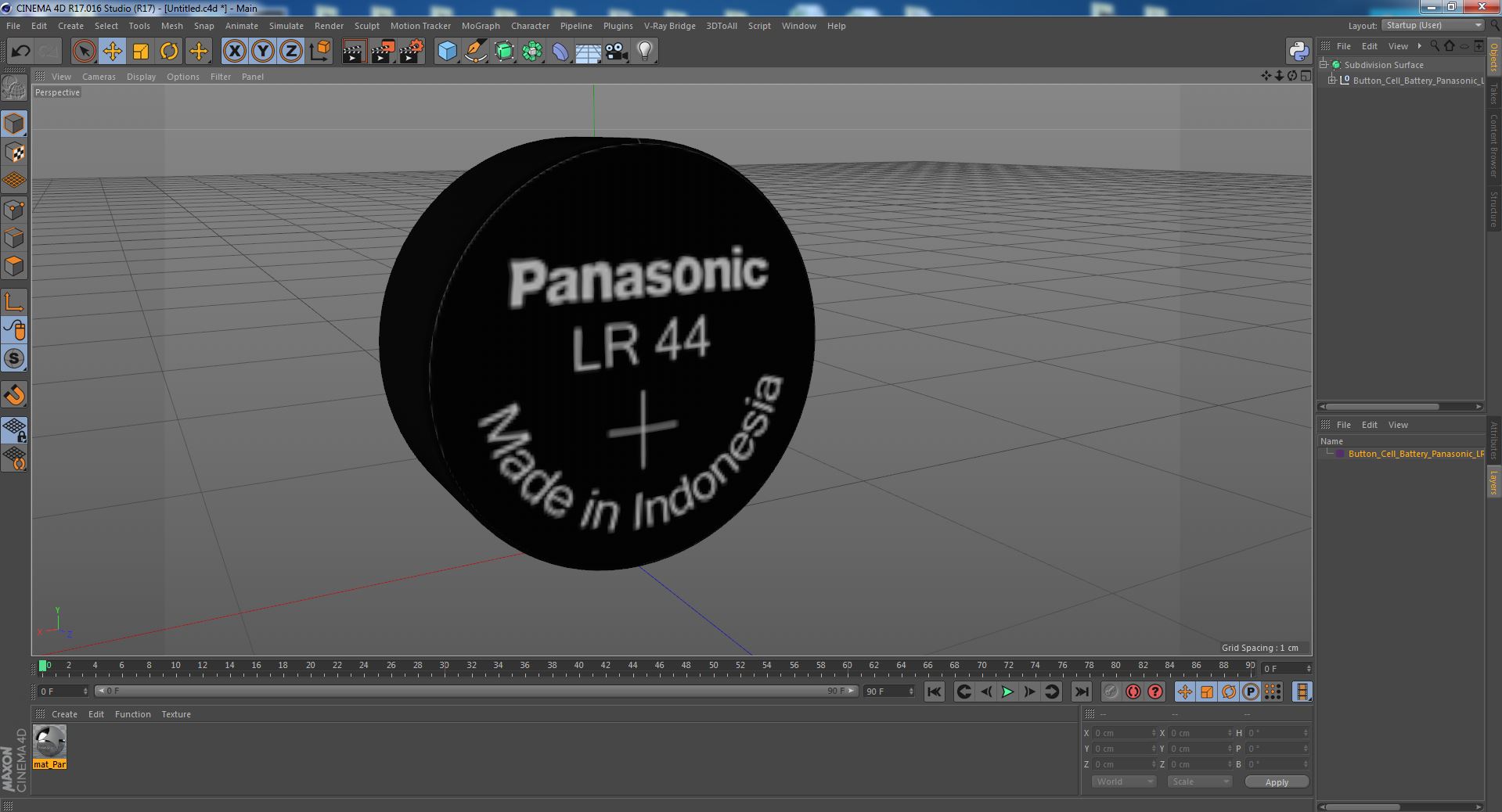Click Render View clapperboard icon

click(x=354, y=52)
